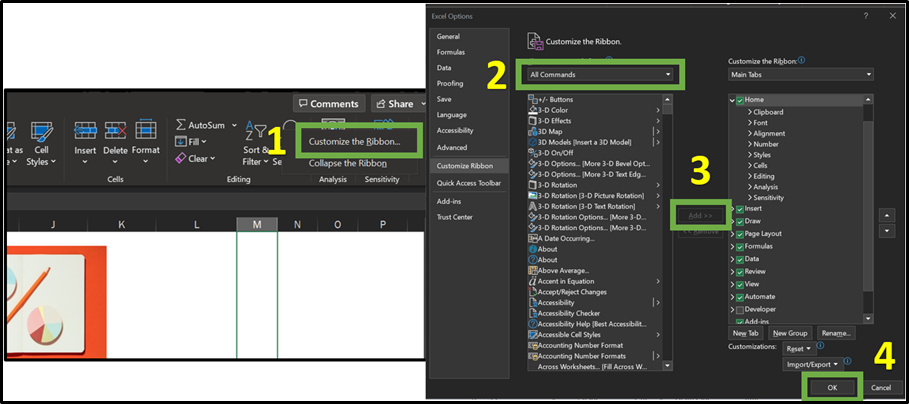
Task: Click the move up arrow button
Action: coord(887,216)
